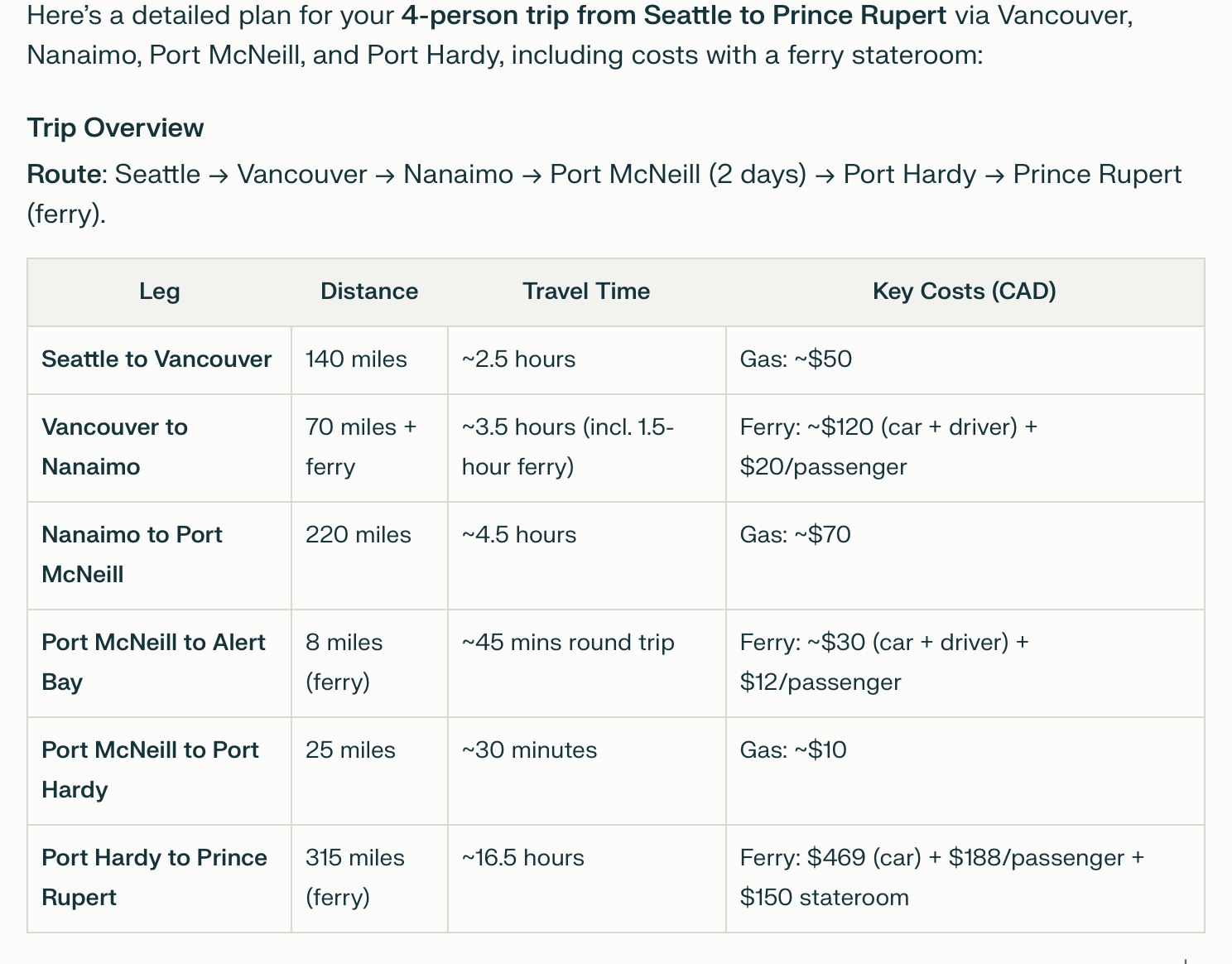Image resolution: width=1232 pixels, height=964 pixels.
Task: Click the "Gas: ~$50" cost cell
Action: click(796, 359)
